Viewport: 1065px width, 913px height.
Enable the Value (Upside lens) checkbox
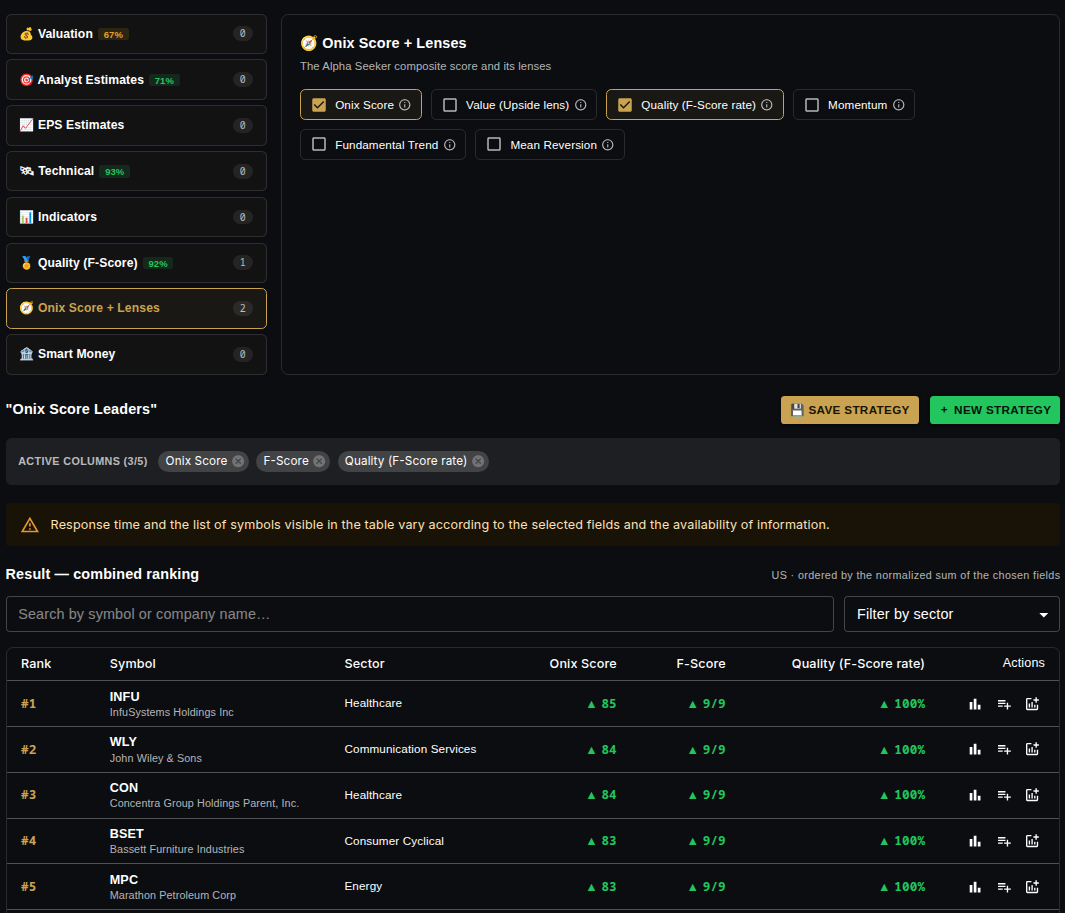coord(450,105)
